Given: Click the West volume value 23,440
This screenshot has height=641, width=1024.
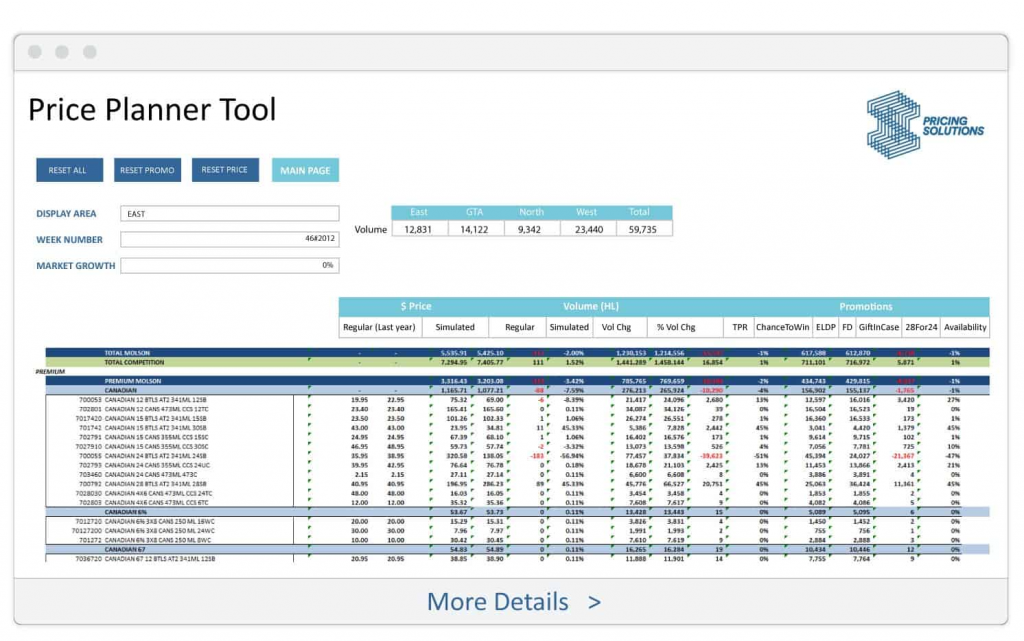Looking at the screenshot, I should 587,229.
